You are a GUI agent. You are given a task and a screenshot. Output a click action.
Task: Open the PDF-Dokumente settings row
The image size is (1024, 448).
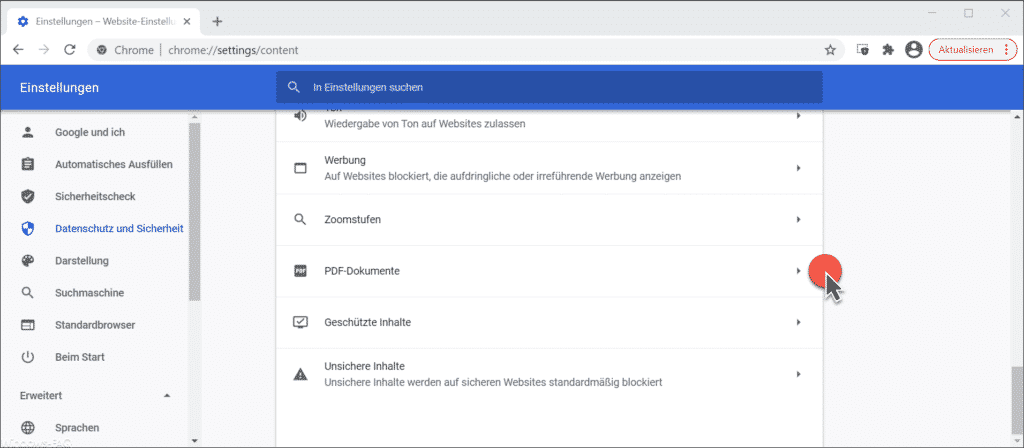(x=549, y=271)
